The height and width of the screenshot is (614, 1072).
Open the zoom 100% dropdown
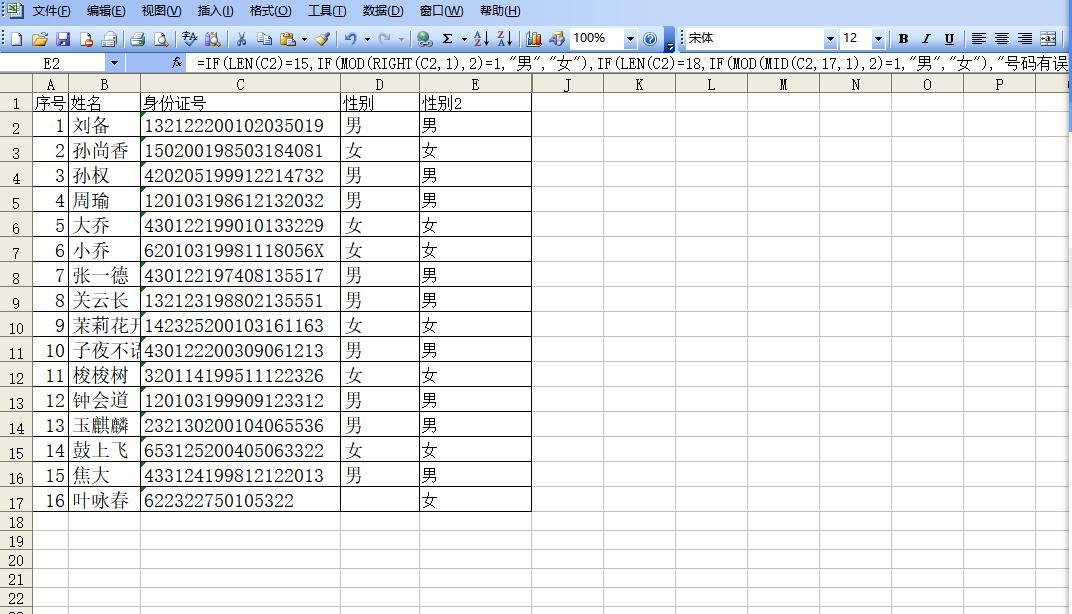[x=630, y=39]
